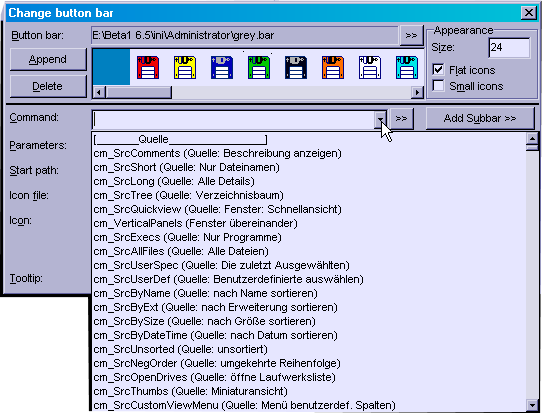Select the green floppy disk button icon
Image resolution: width=542 pixels, height=413 pixels.
(x=259, y=67)
